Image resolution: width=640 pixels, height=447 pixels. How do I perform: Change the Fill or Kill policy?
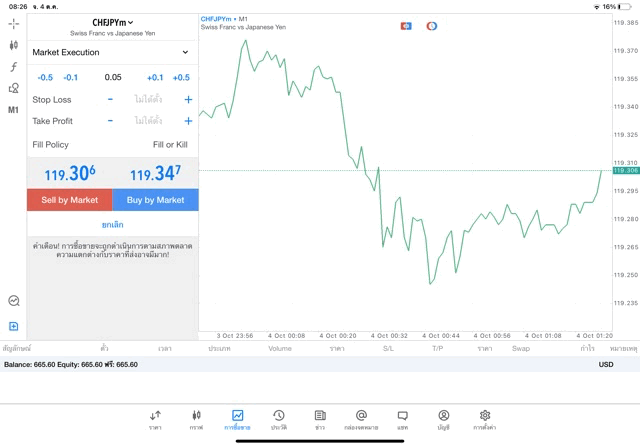coord(169,145)
